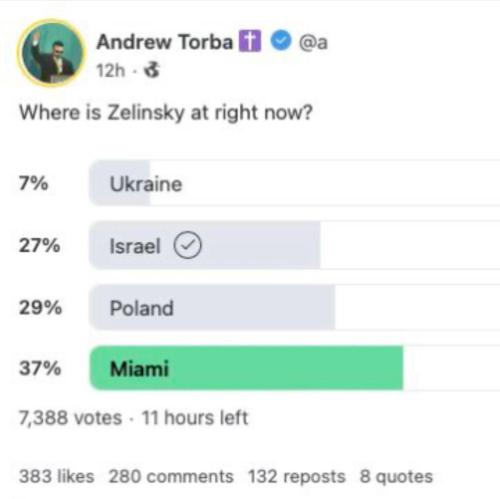This screenshot has width=500, height=499.
Task: Open the 12h timestamp link
Action: 111,71
